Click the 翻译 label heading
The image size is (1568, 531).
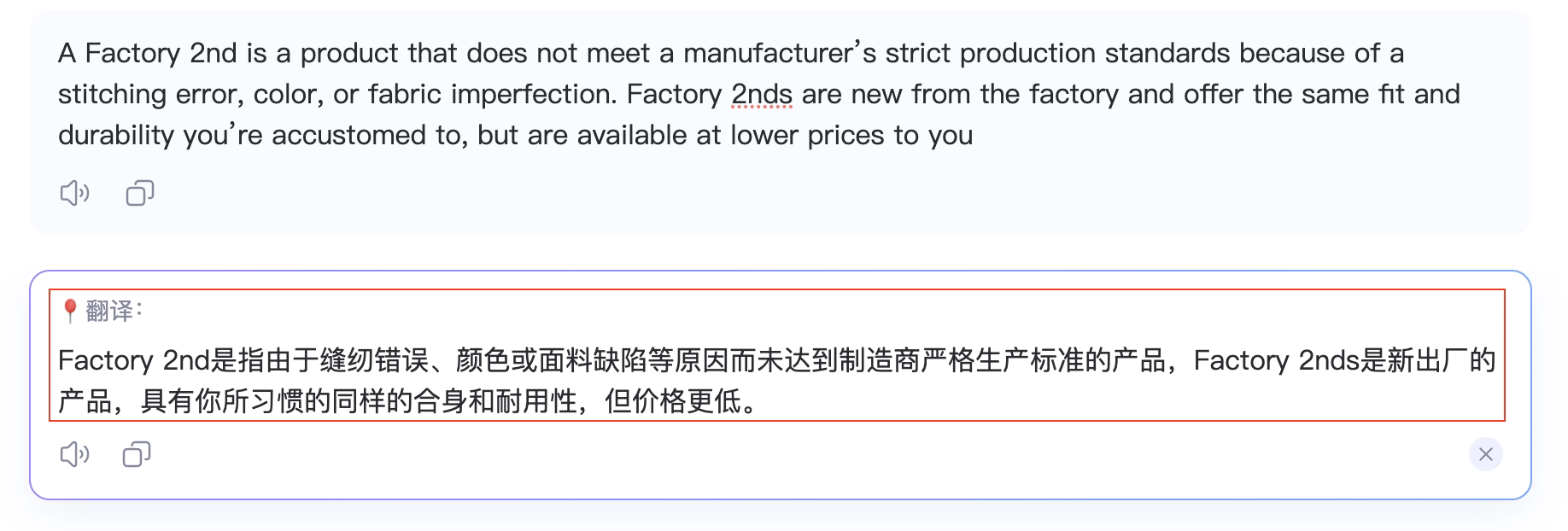click(111, 311)
